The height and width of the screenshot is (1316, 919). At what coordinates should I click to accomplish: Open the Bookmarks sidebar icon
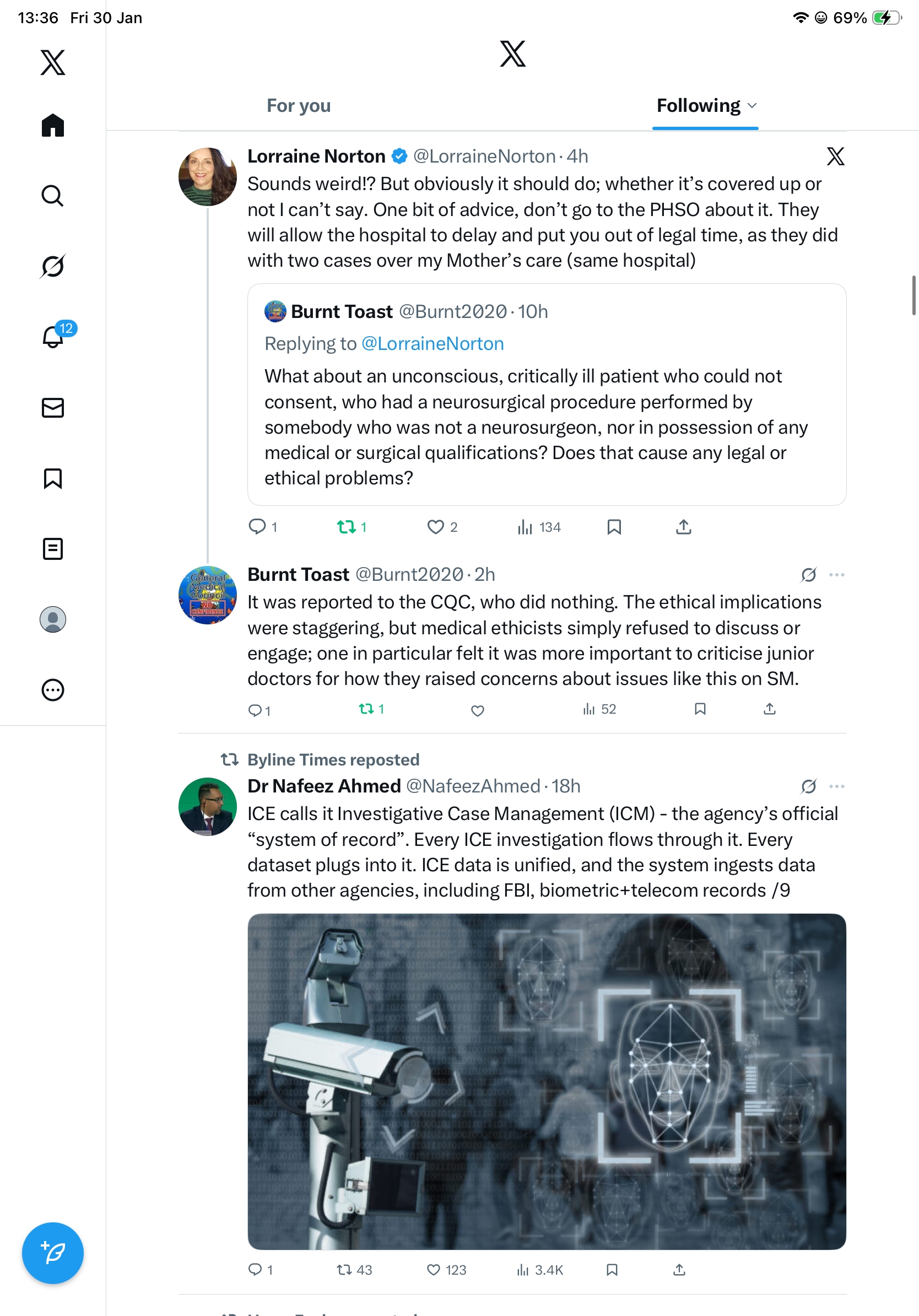[x=53, y=478]
